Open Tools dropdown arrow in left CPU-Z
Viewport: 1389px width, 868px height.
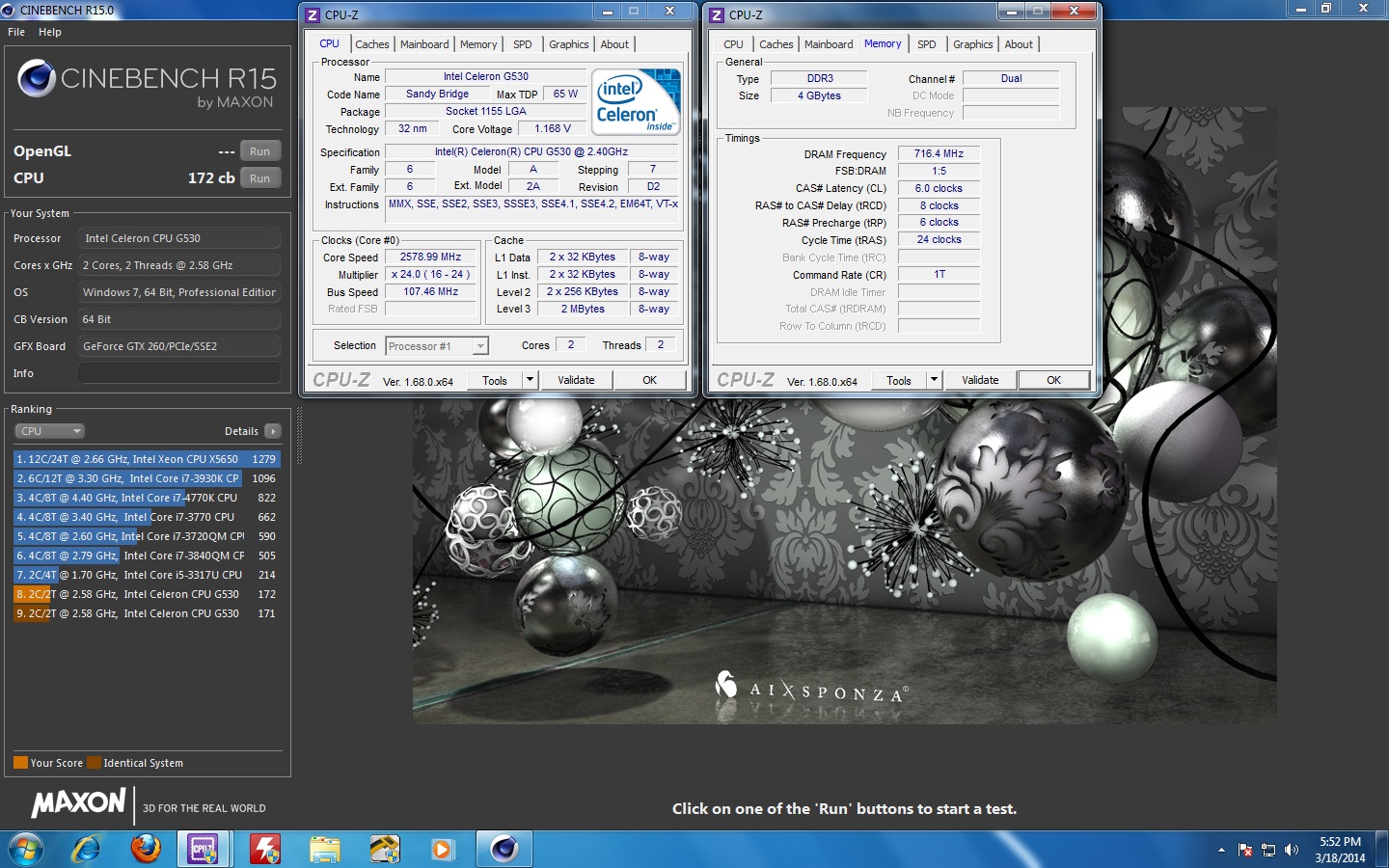pos(529,380)
